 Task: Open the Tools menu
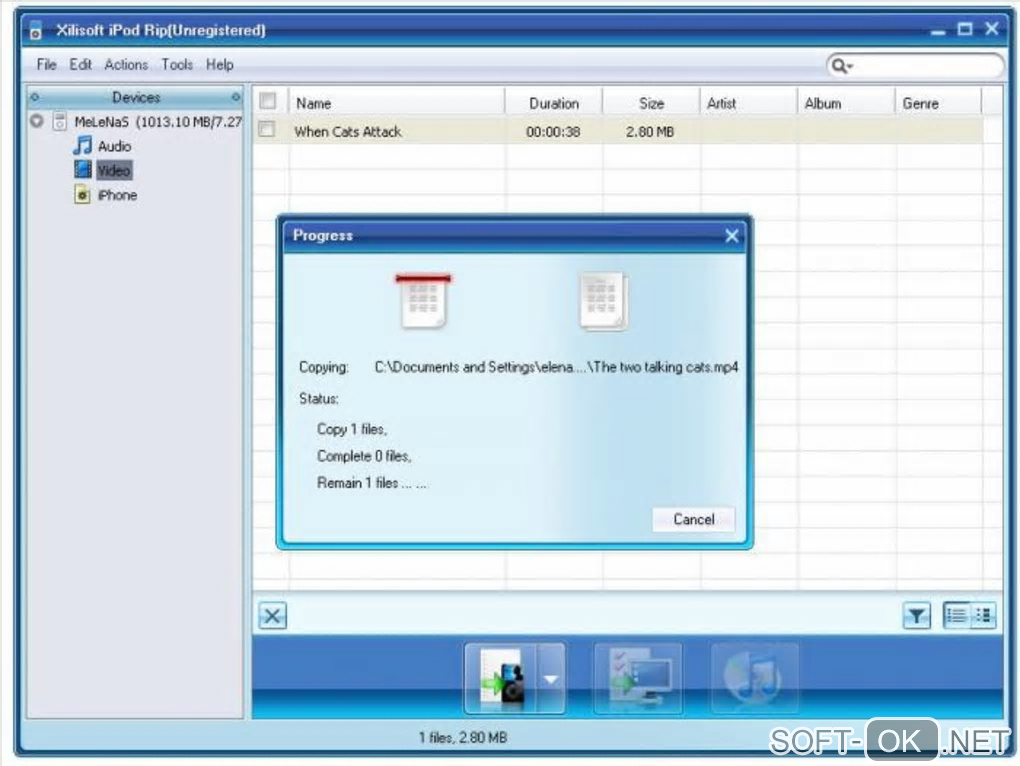click(x=177, y=64)
